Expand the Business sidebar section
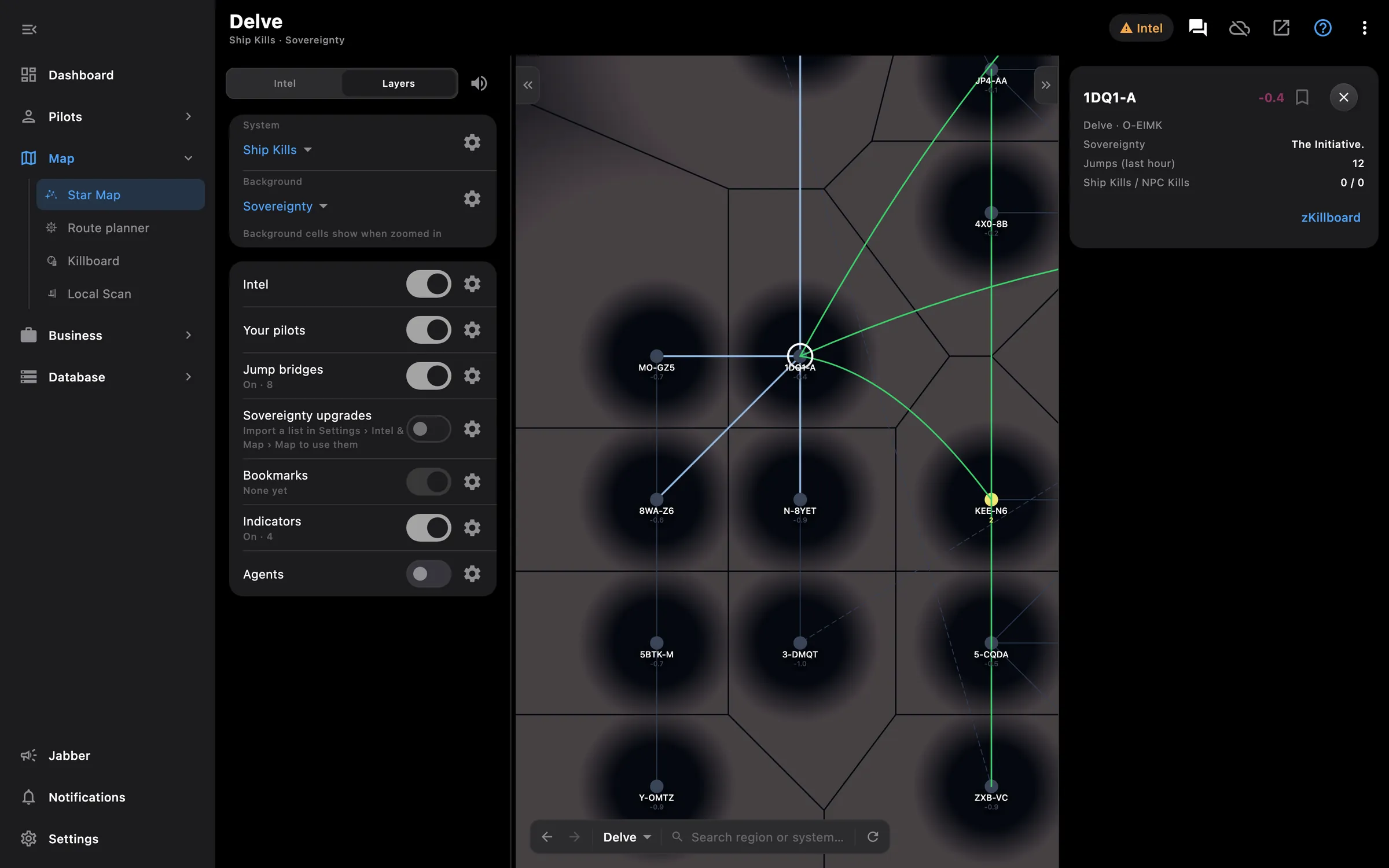The width and height of the screenshot is (1389, 868). [x=108, y=336]
